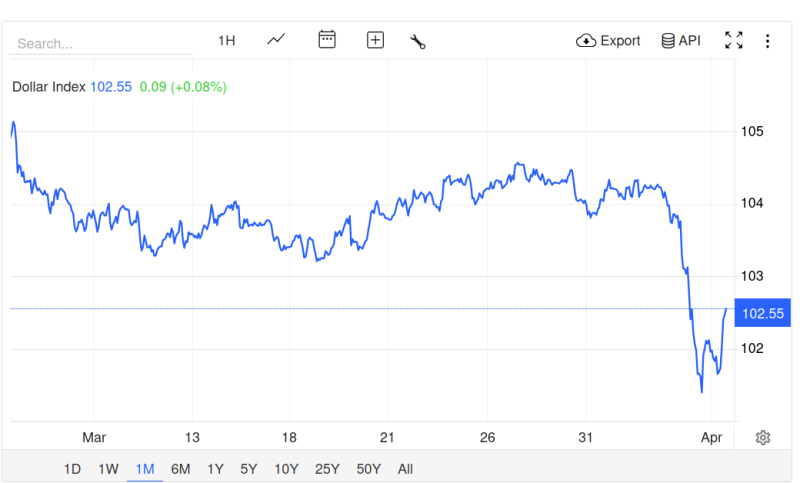Select the 1M time range
Viewport: 800px width, 483px height.
(145, 469)
